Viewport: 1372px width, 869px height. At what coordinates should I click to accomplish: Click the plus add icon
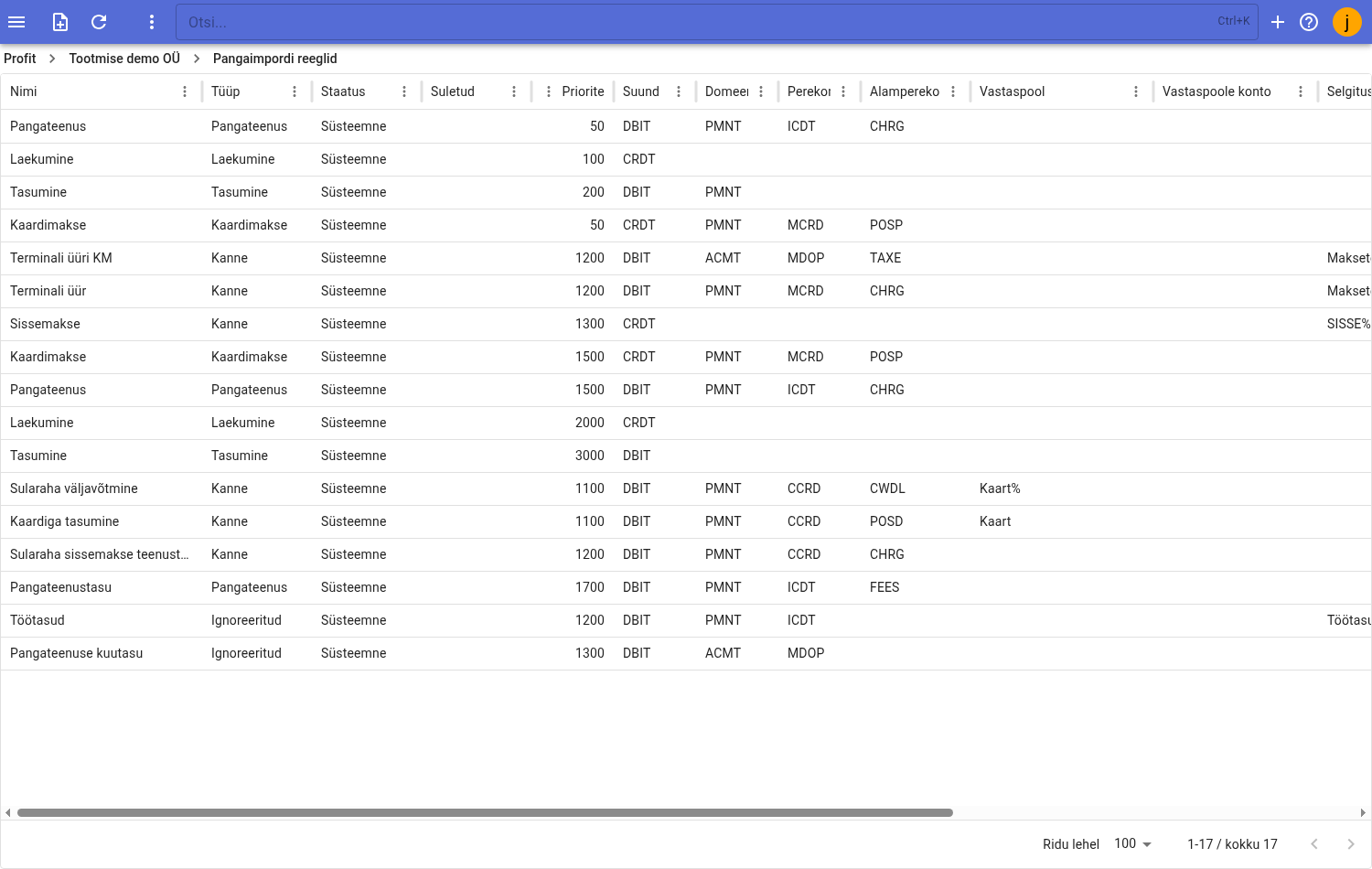click(1278, 22)
